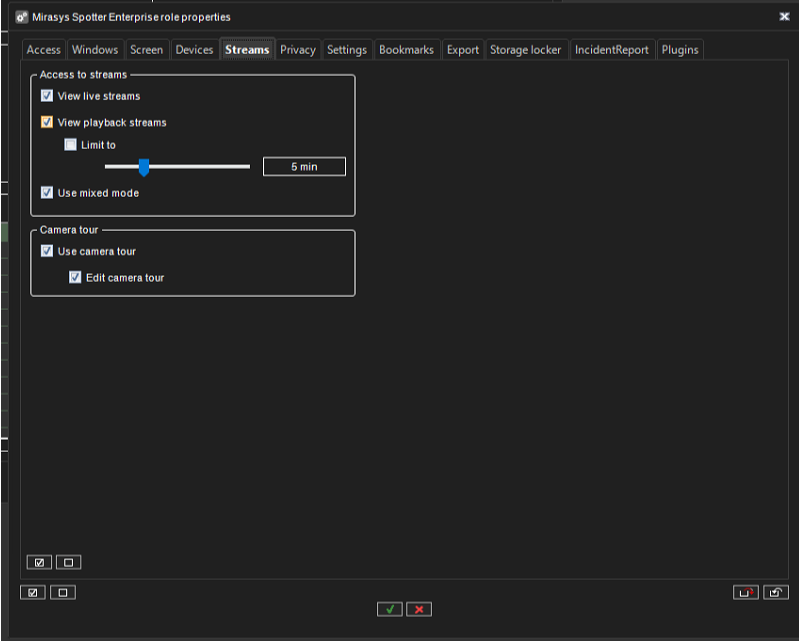Click check-all icon inside the Streams tab panel
This screenshot has width=799, height=641.
coord(38,562)
